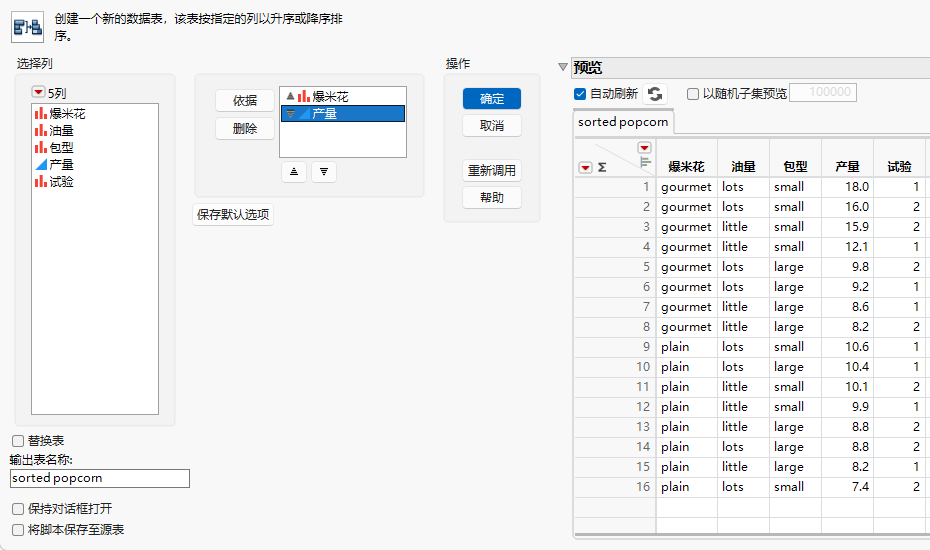Select the sorted popcorn preview tab

coord(623,122)
